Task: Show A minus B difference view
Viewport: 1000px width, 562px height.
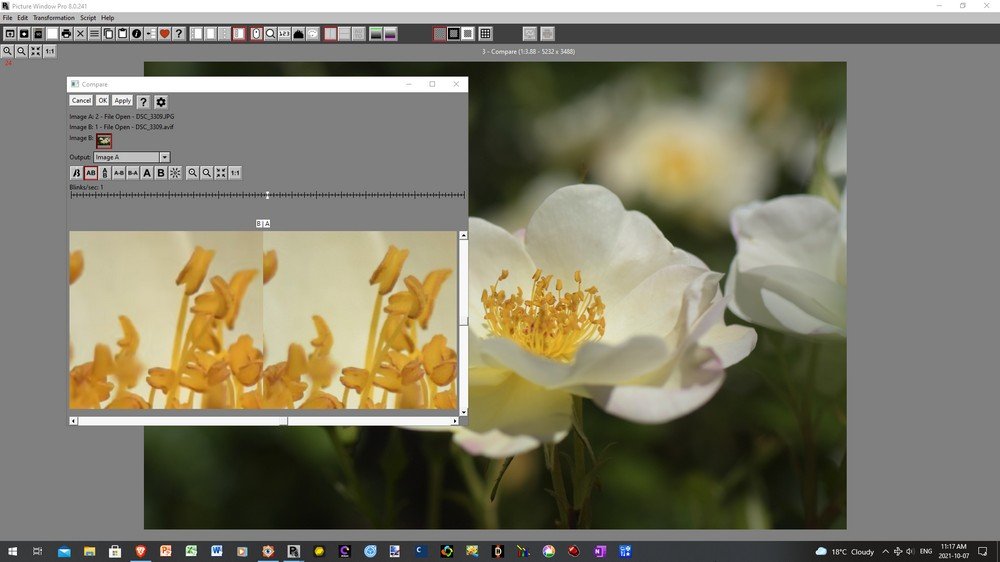Action: point(119,173)
